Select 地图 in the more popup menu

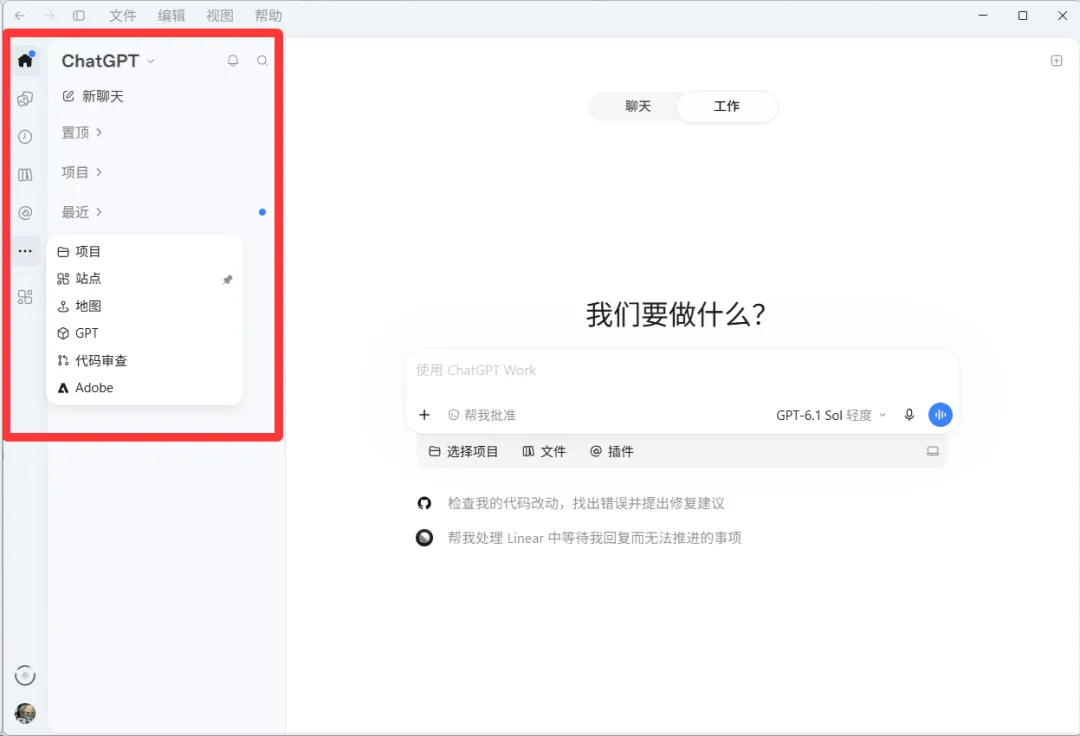point(145,306)
